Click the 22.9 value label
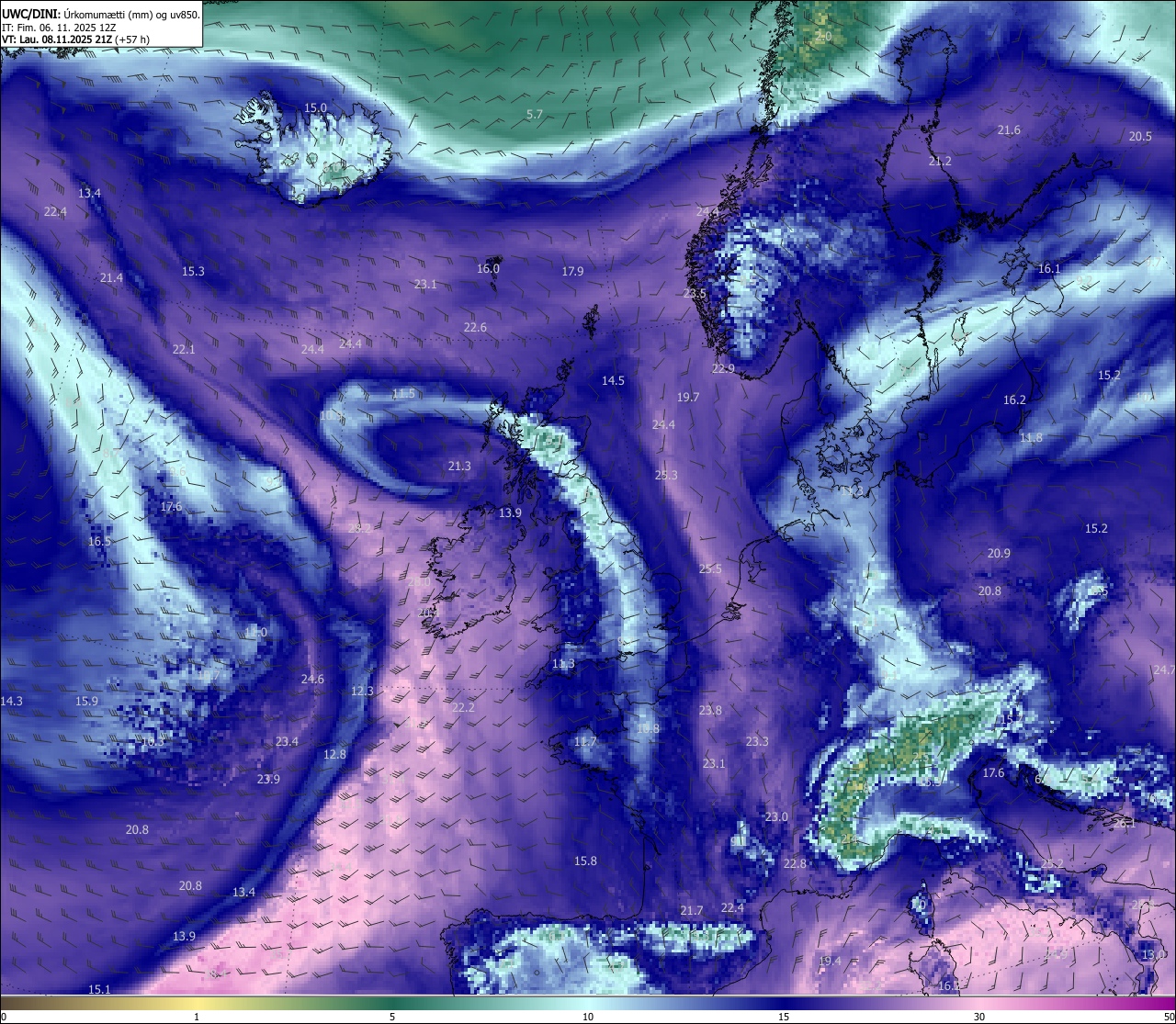Screen dimensions: 1176x1024 pos(723,368)
